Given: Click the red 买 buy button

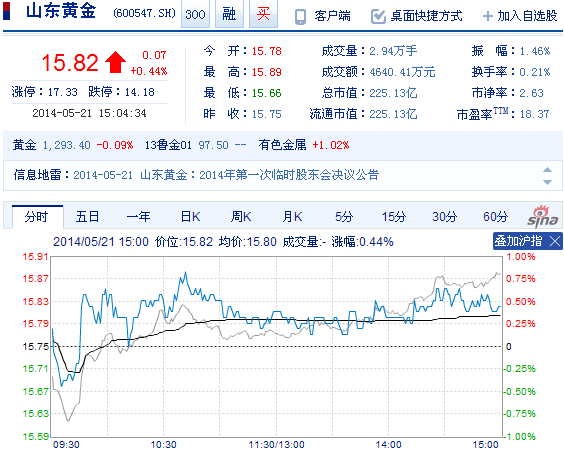Looking at the screenshot, I should 263,14.
